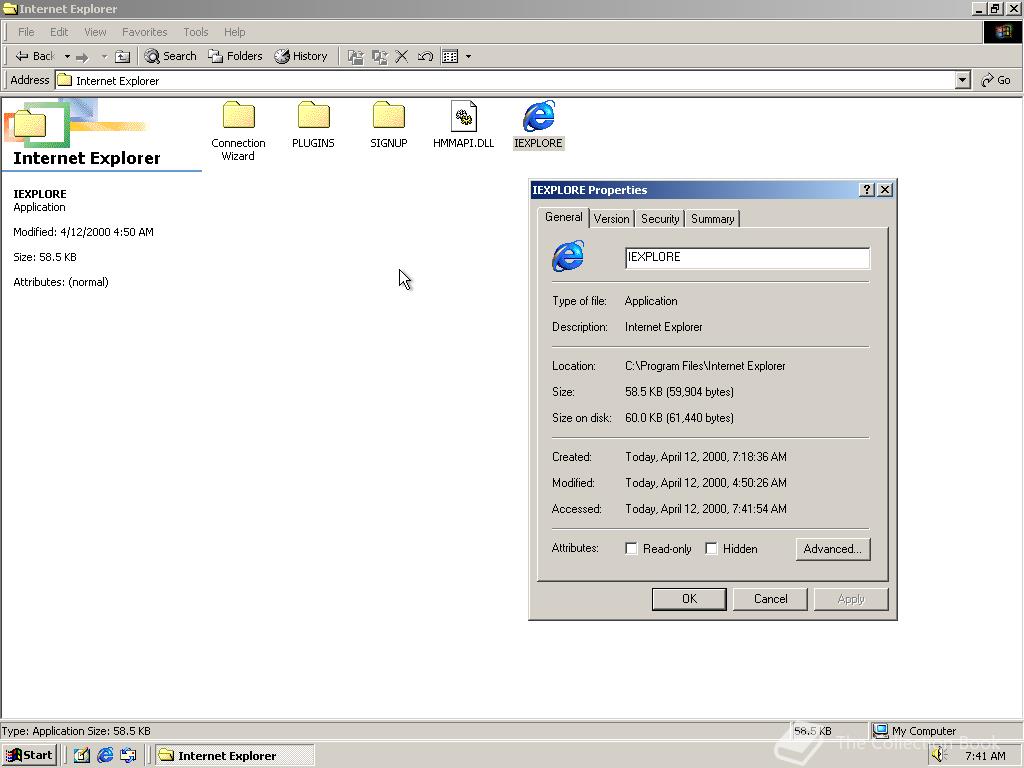Image resolution: width=1024 pixels, height=768 pixels.
Task: Click the My Computer status bar zone
Action: pyautogui.click(x=945, y=731)
